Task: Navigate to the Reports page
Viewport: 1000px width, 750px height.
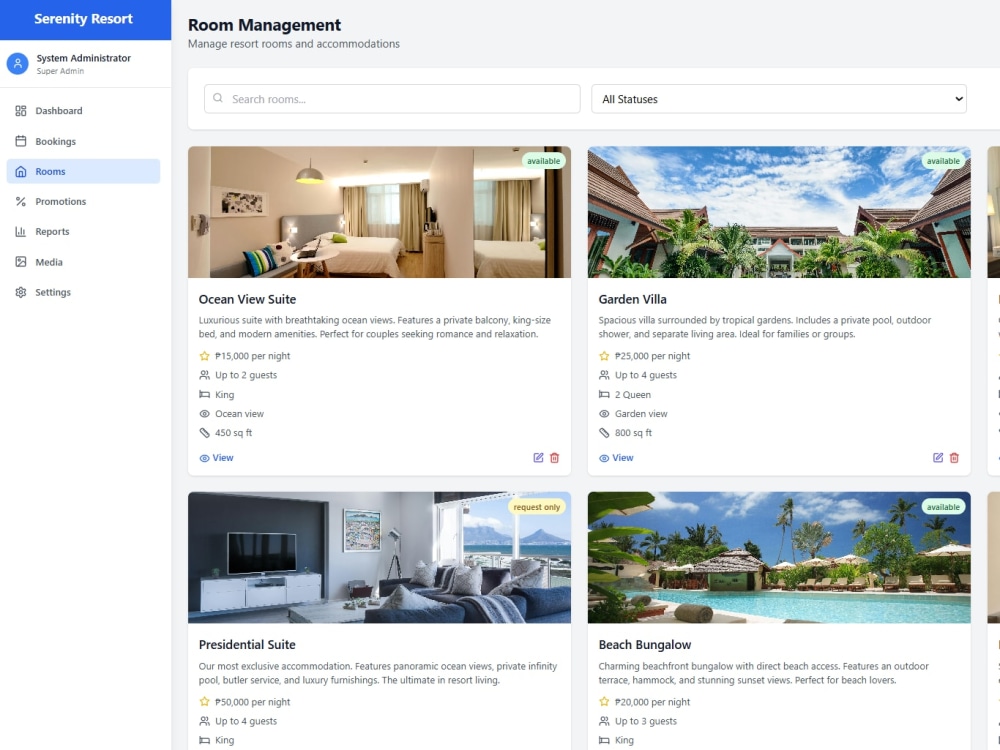Action: point(84,232)
